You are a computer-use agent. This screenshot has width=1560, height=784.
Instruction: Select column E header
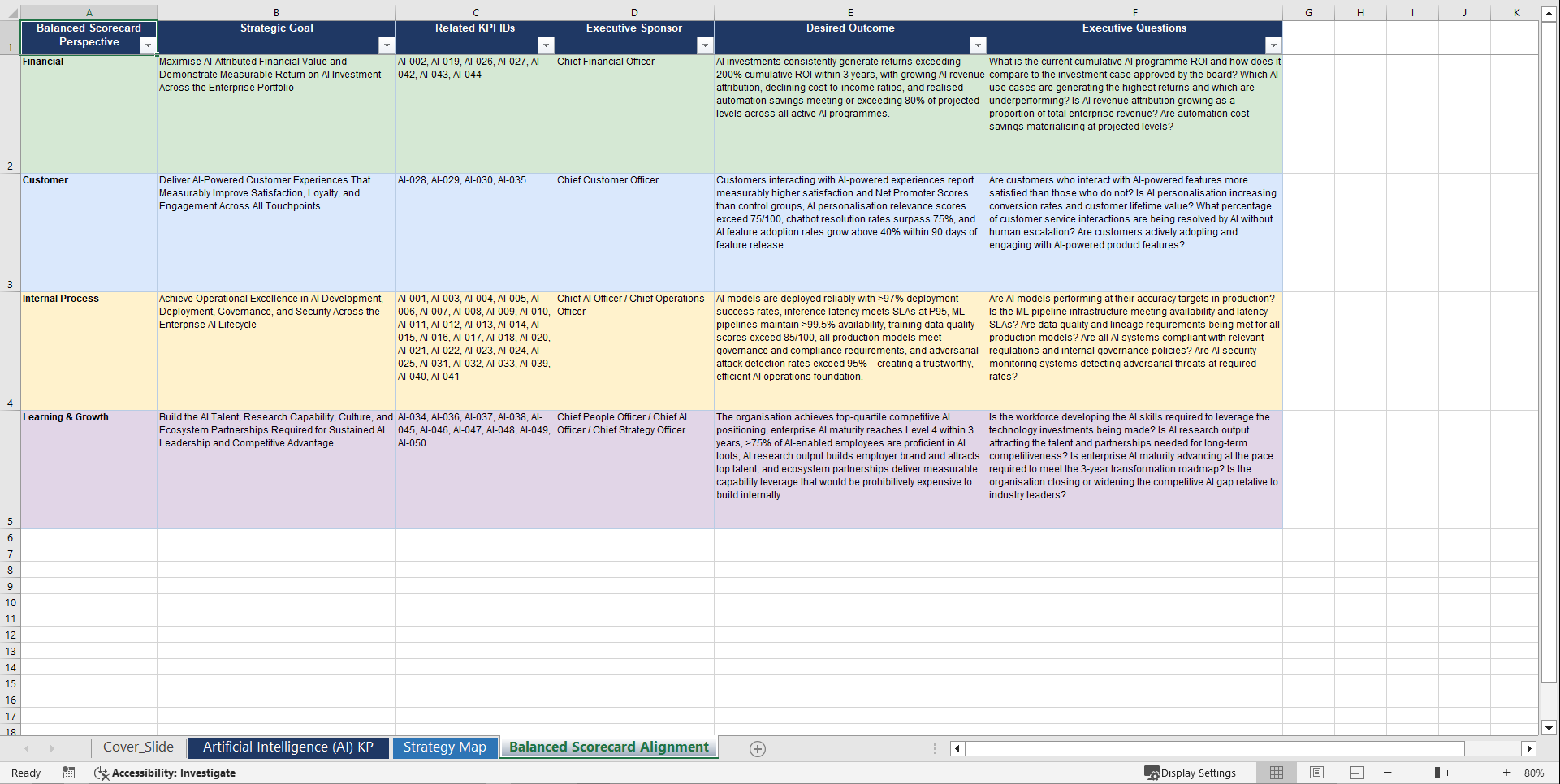pos(850,12)
